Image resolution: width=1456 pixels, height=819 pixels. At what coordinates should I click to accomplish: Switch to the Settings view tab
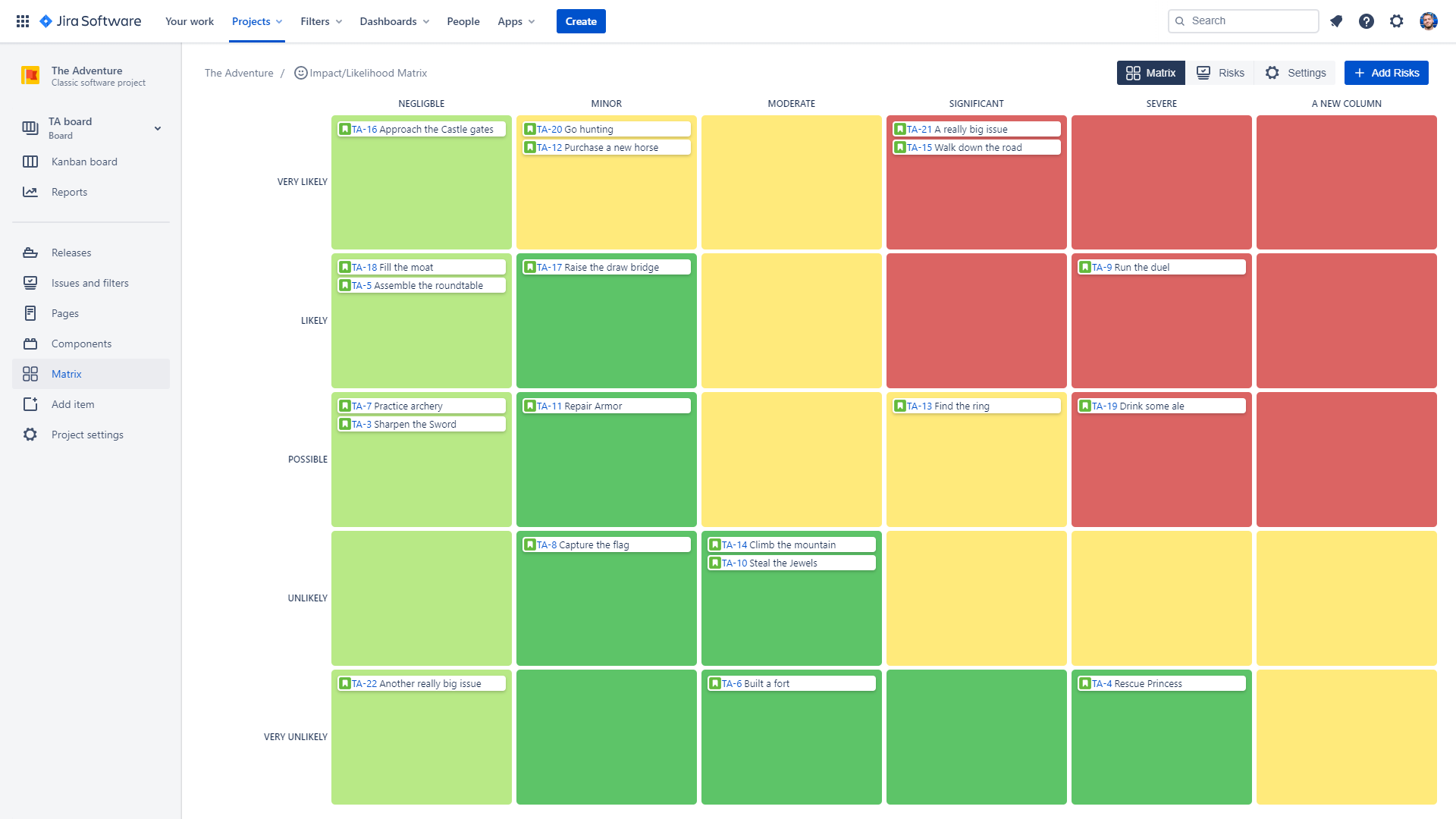[1295, 73]
